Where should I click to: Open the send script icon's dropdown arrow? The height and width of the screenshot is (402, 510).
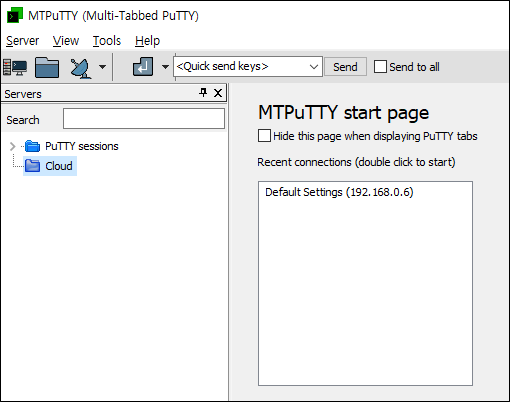[x=165, y=67]
